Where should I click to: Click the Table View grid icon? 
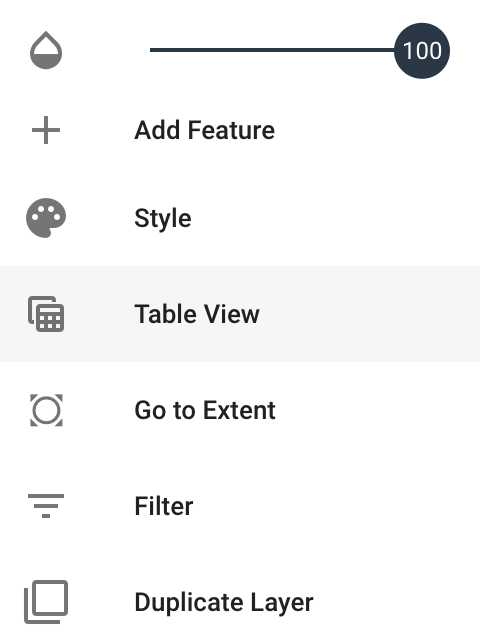(46, 314)
